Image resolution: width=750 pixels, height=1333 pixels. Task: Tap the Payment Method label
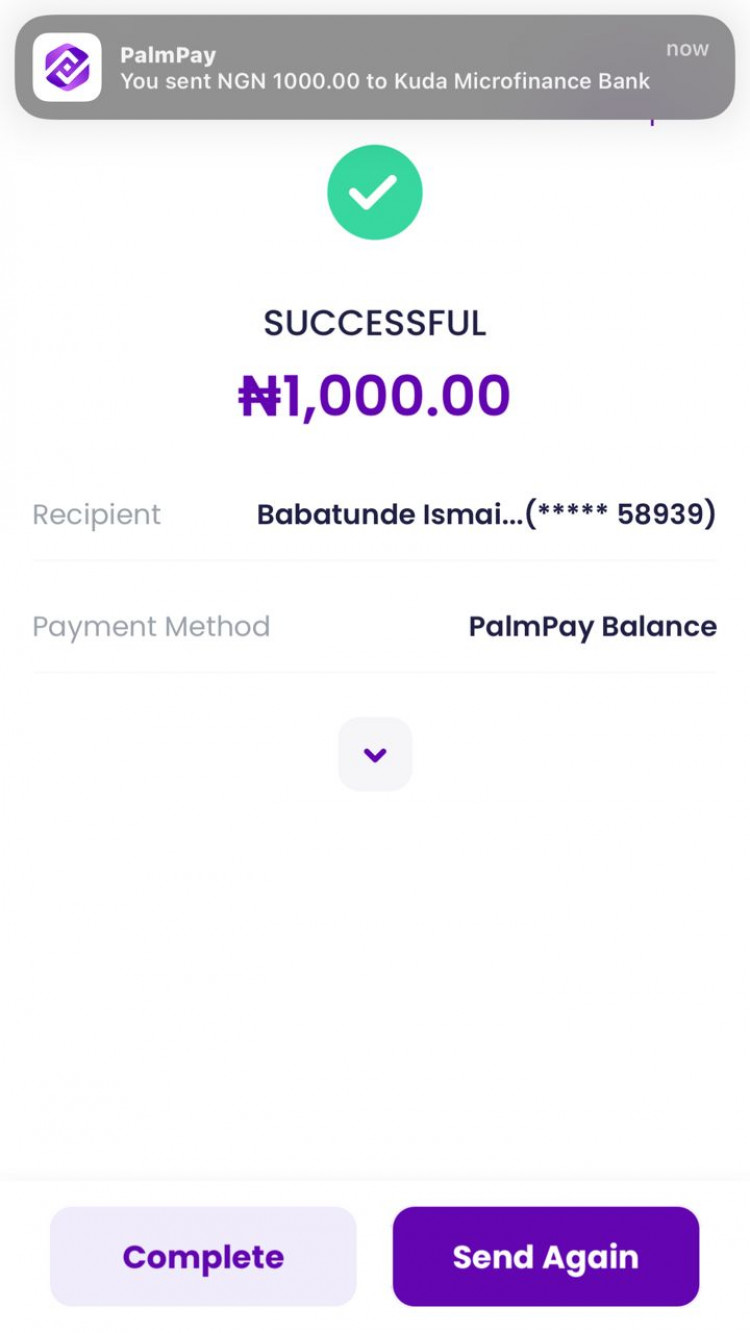(151, 627)
